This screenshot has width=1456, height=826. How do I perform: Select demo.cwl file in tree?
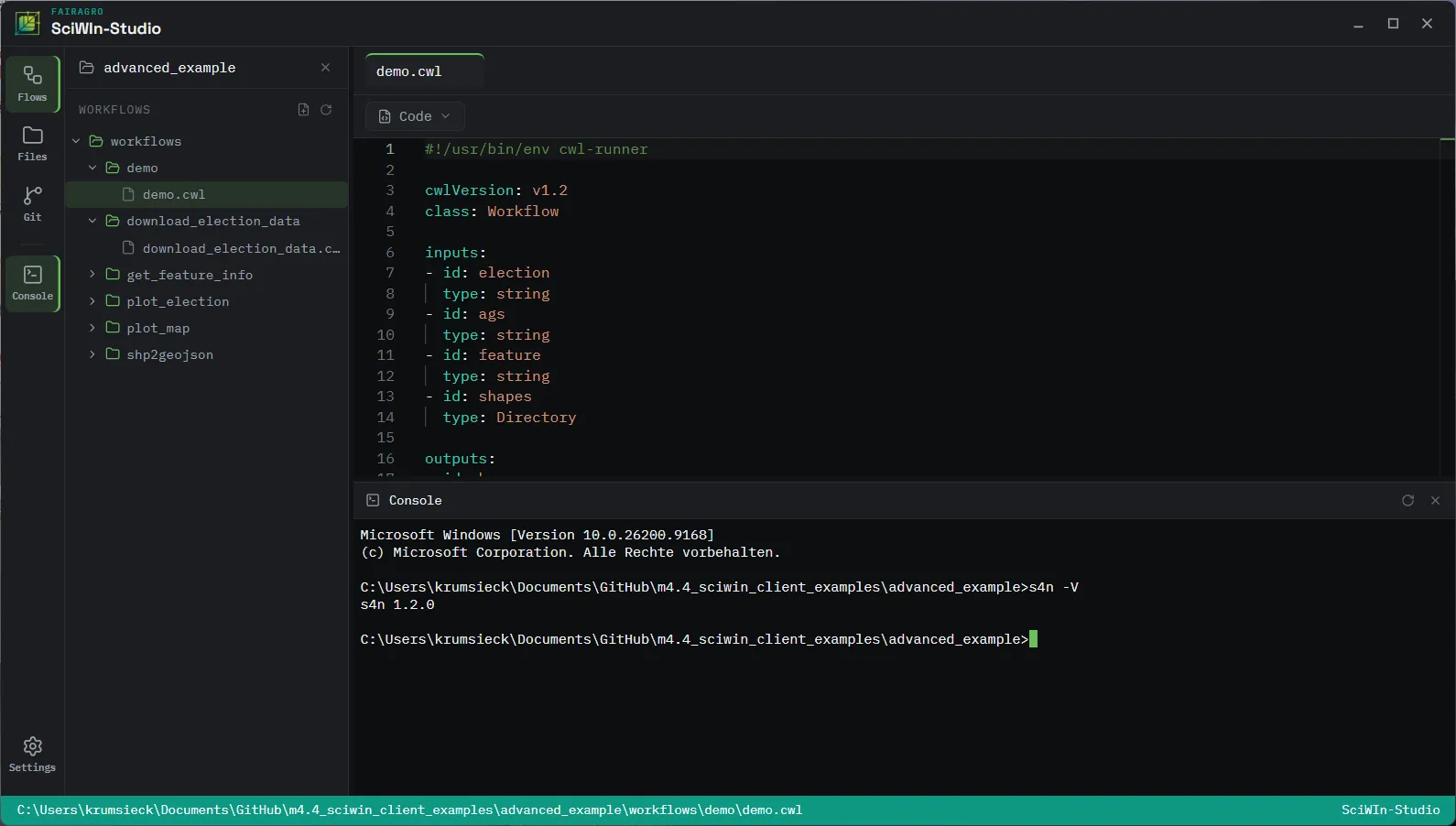(x=207, y=194)
